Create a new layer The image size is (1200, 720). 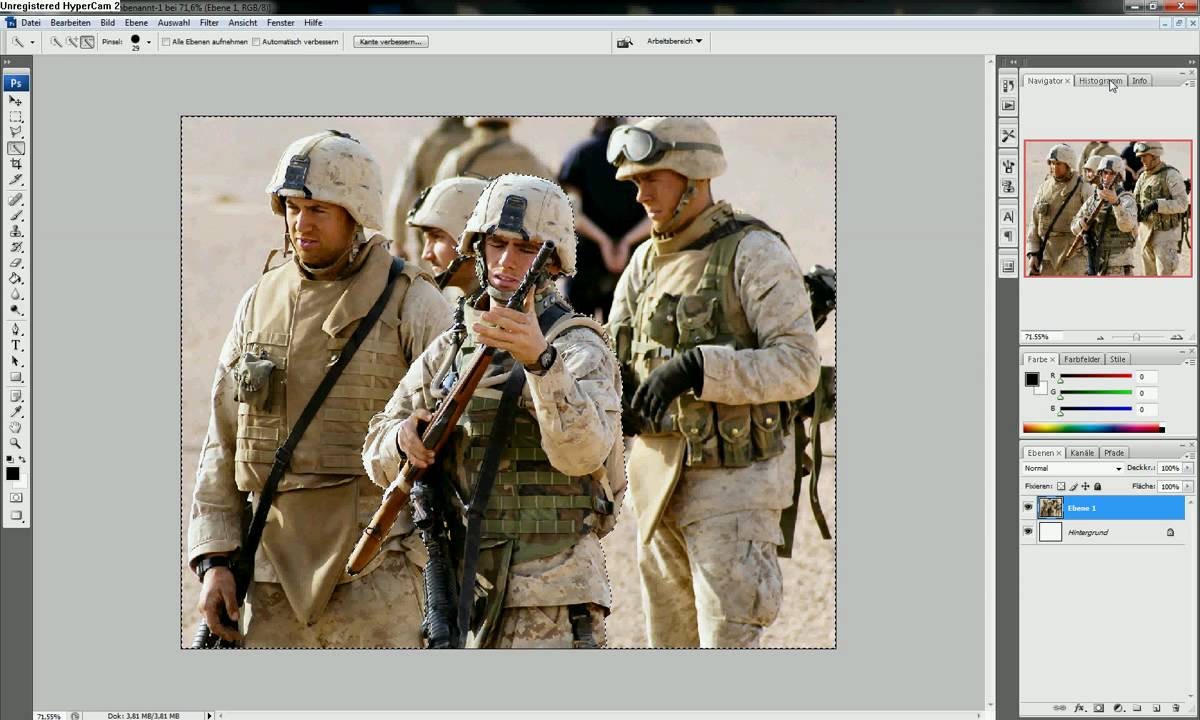click(1156, 708)
